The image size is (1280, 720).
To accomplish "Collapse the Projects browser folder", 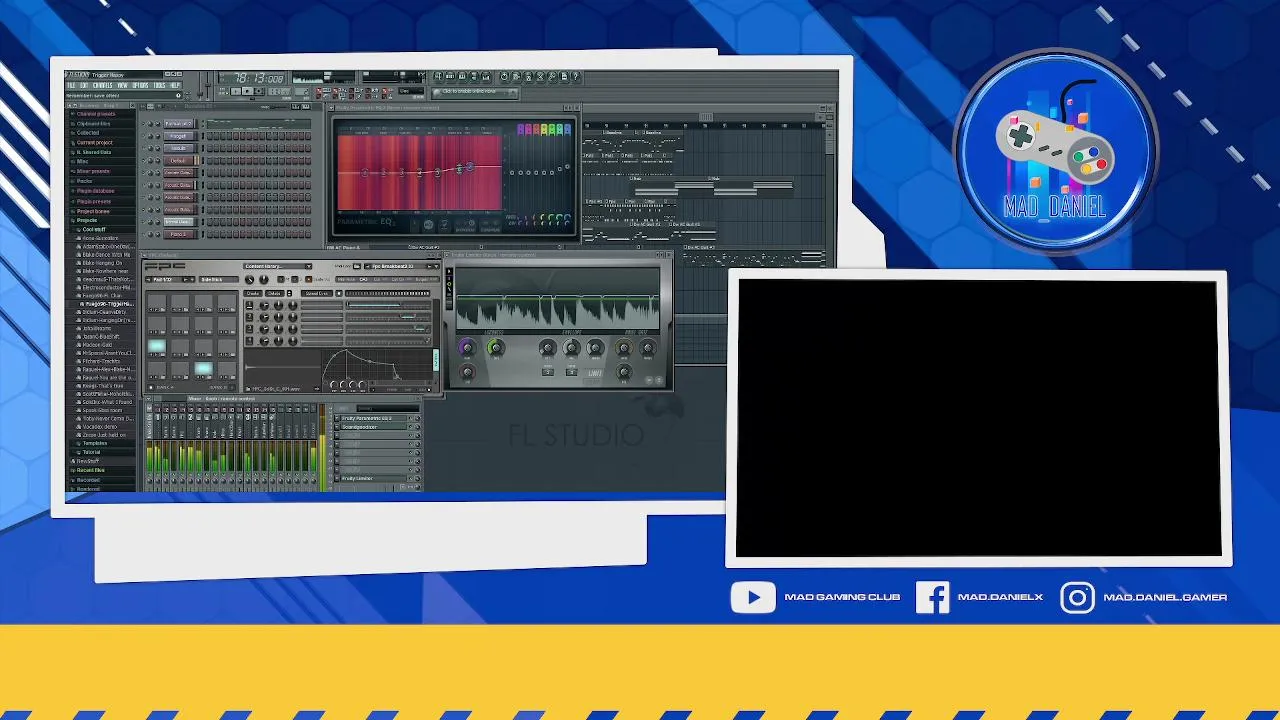I will pos(87,220).
